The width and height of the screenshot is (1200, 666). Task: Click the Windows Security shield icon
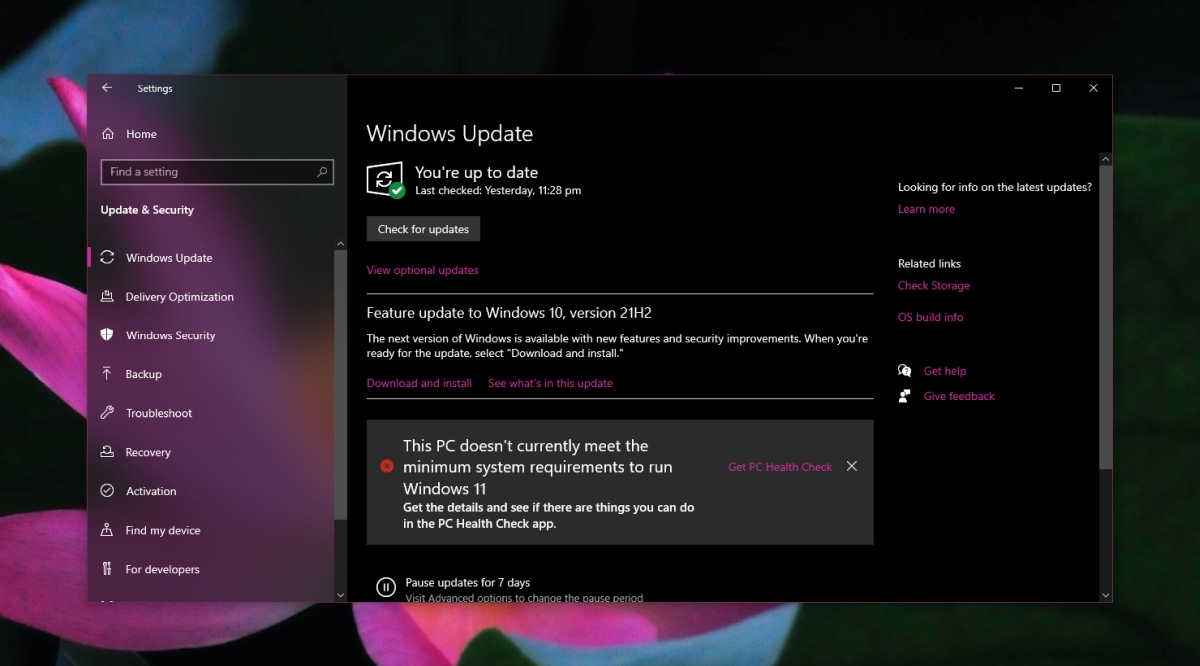point(107,335)
